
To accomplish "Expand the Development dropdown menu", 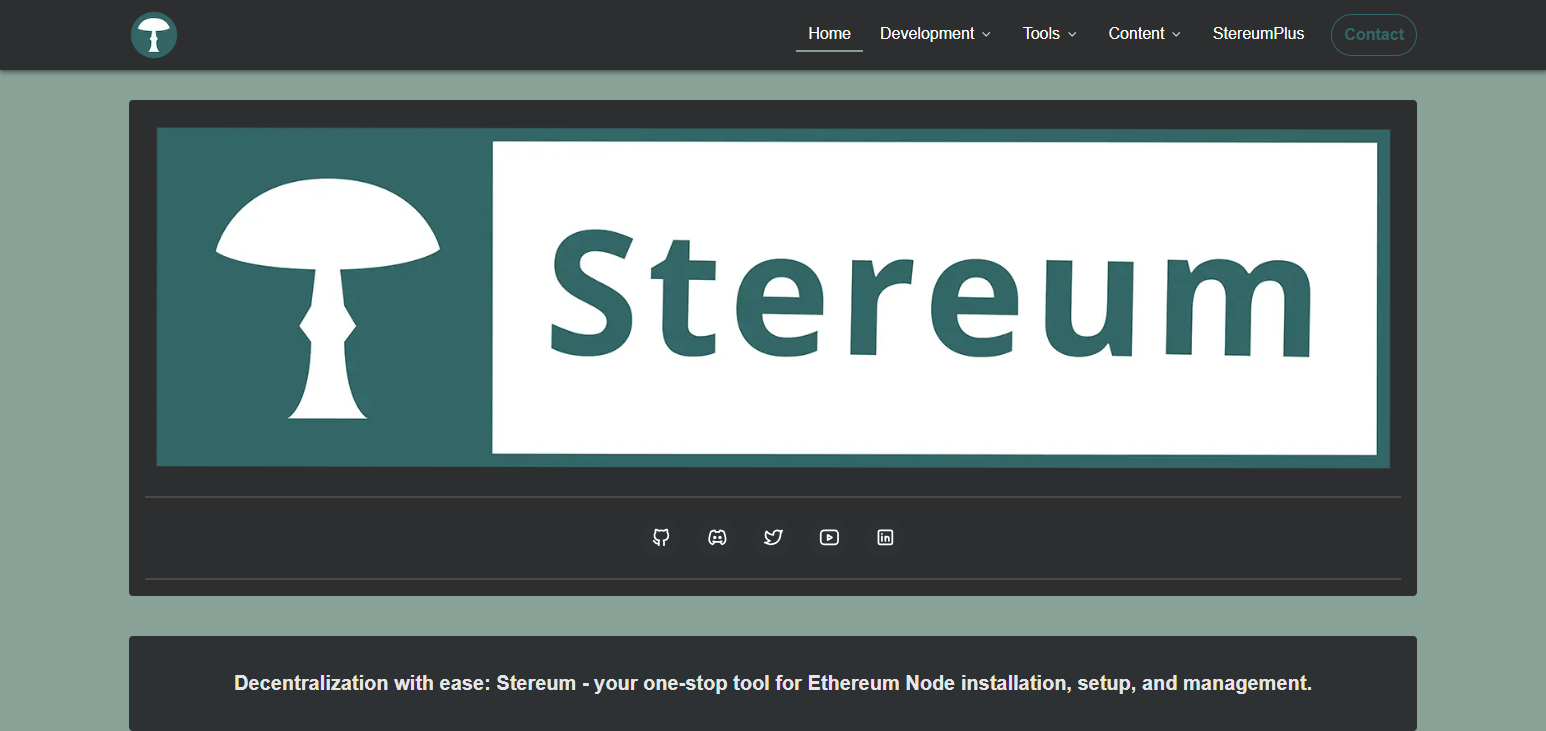I will click(x=935, y=34).
